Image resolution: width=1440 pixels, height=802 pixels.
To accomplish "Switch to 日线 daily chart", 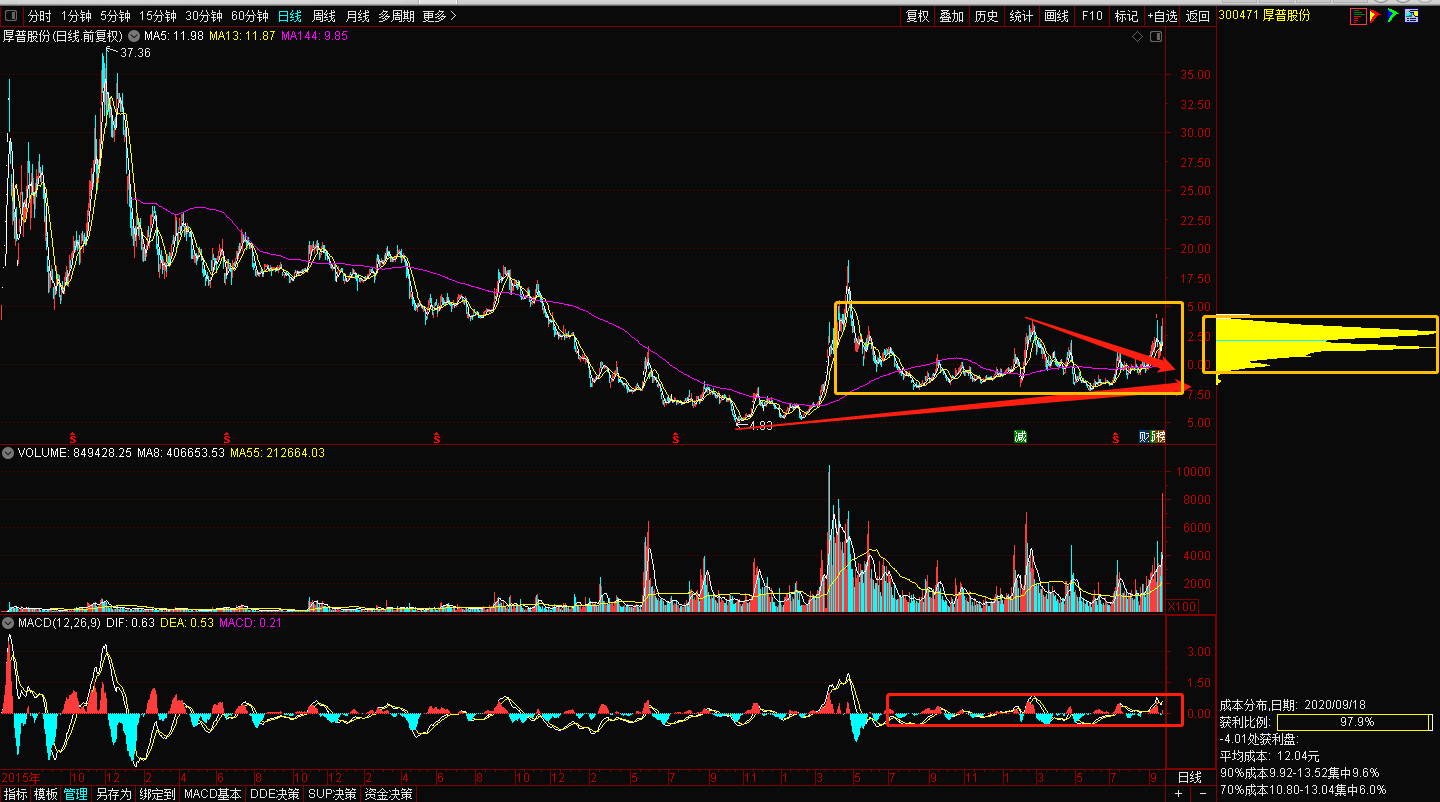I will [x=290, y=16].
